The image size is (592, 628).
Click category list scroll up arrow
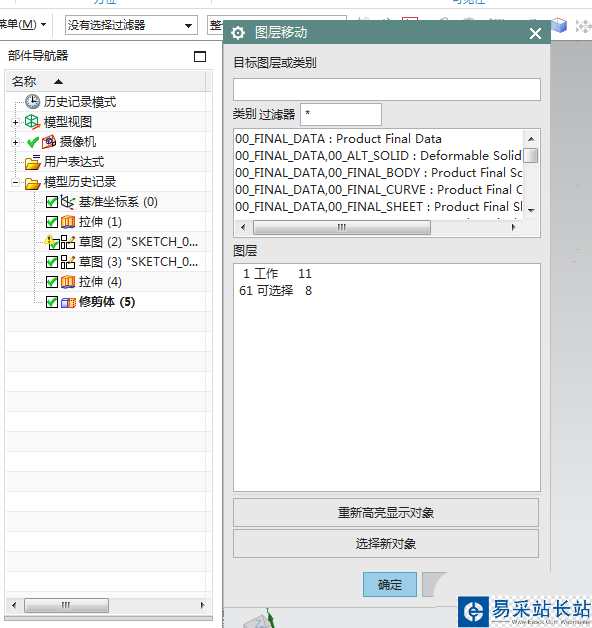click(531, 139)
